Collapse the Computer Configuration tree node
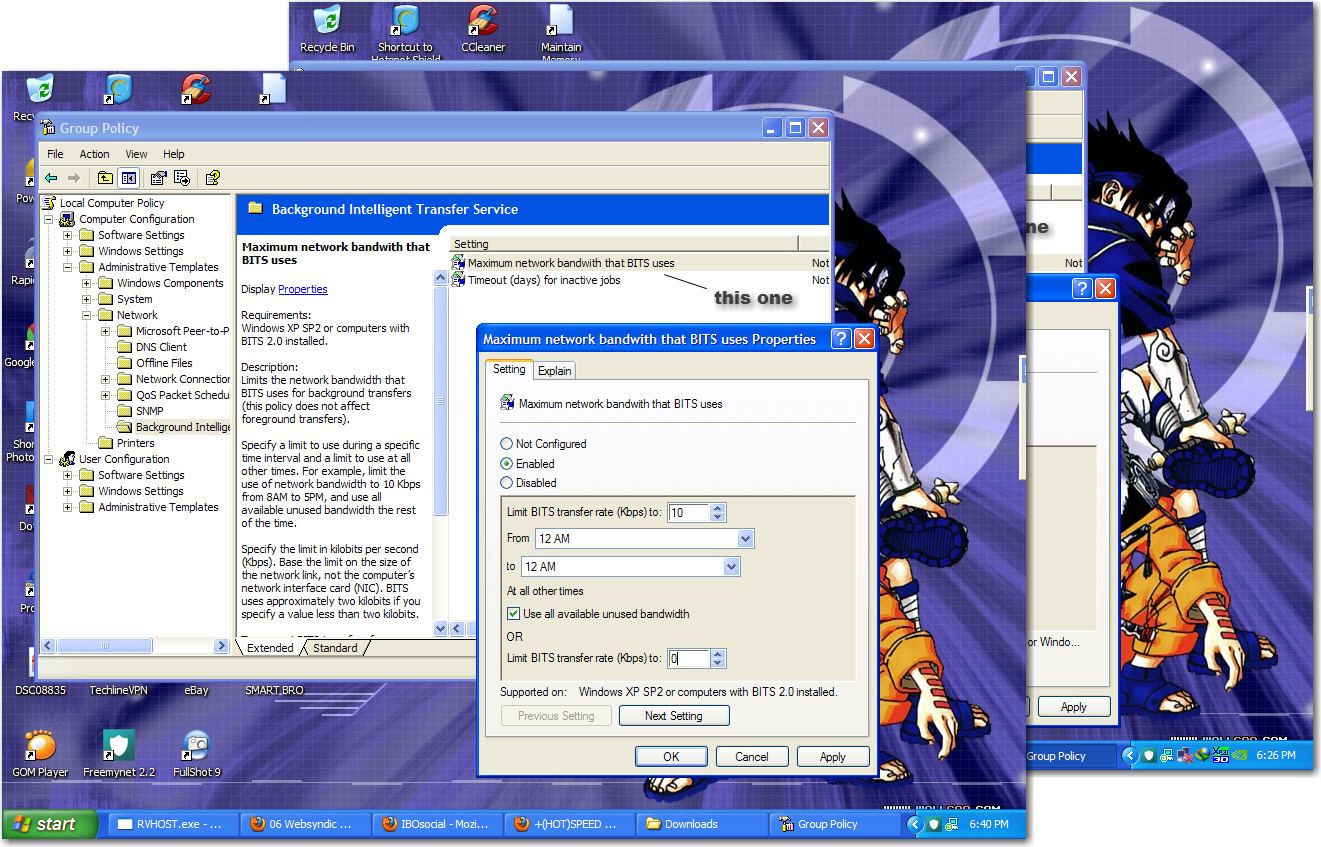 coord(49,219)
